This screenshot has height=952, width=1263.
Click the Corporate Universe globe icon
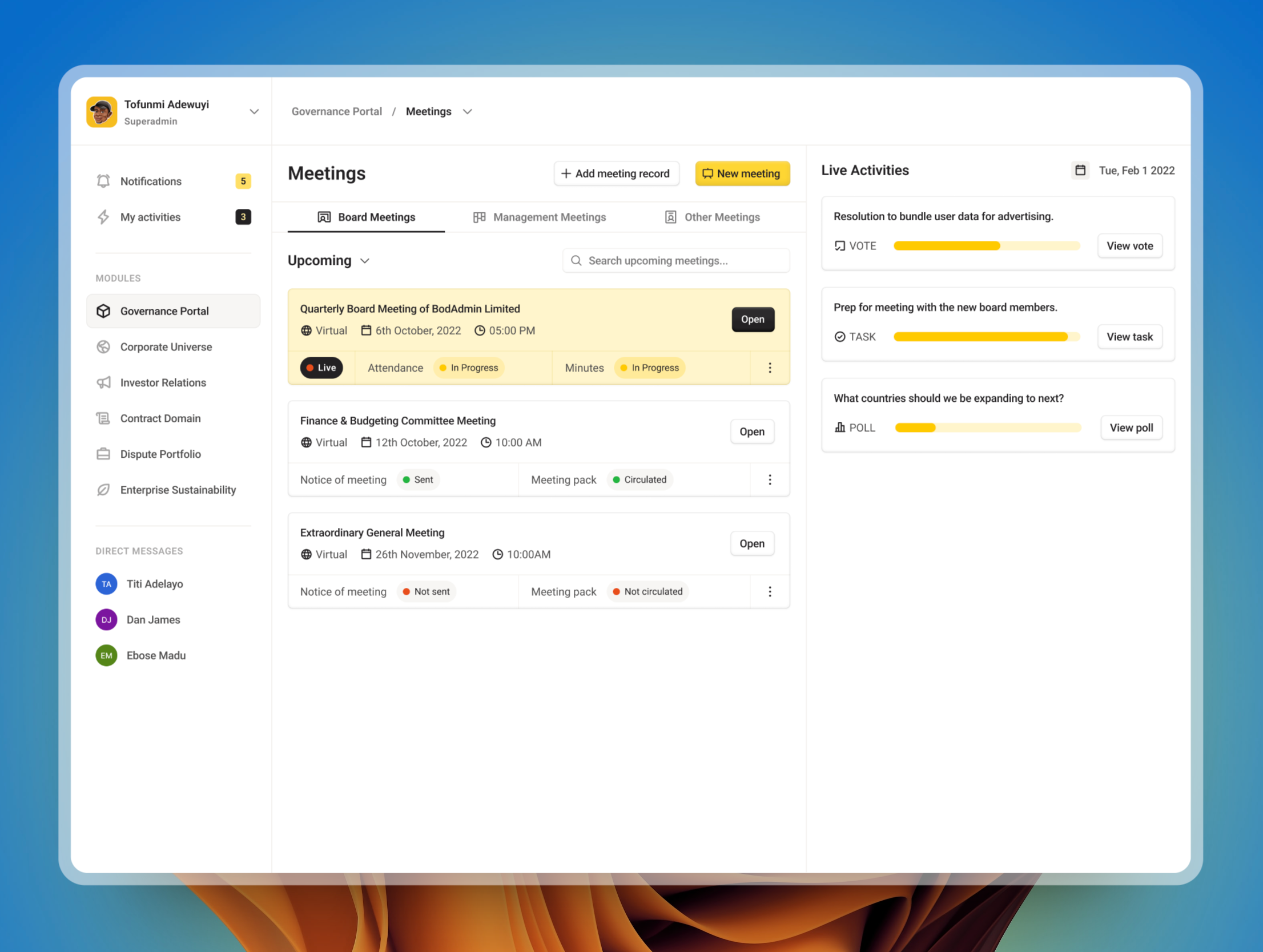(103, 346)
